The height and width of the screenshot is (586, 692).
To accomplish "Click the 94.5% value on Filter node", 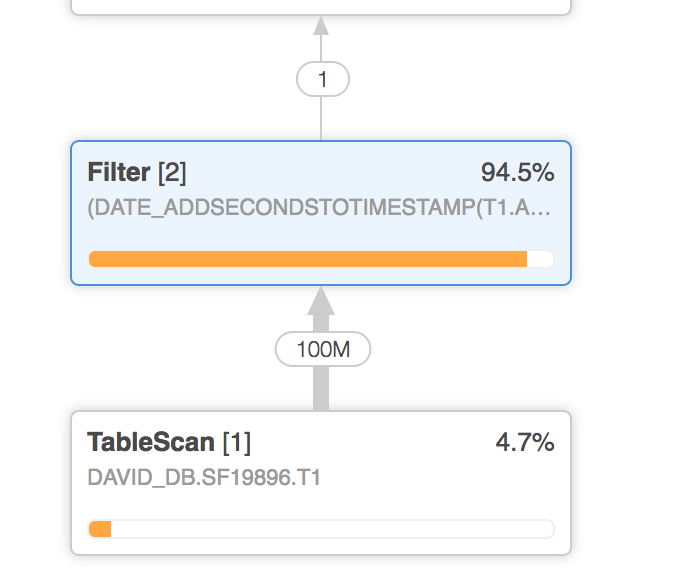I will tap(517, 173).
